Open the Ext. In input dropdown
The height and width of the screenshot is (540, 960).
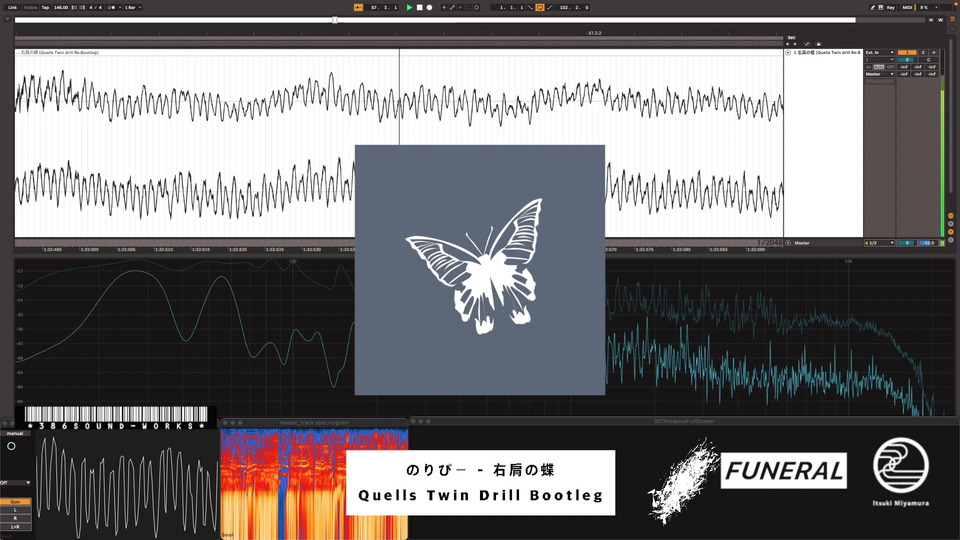pos(880,53)
